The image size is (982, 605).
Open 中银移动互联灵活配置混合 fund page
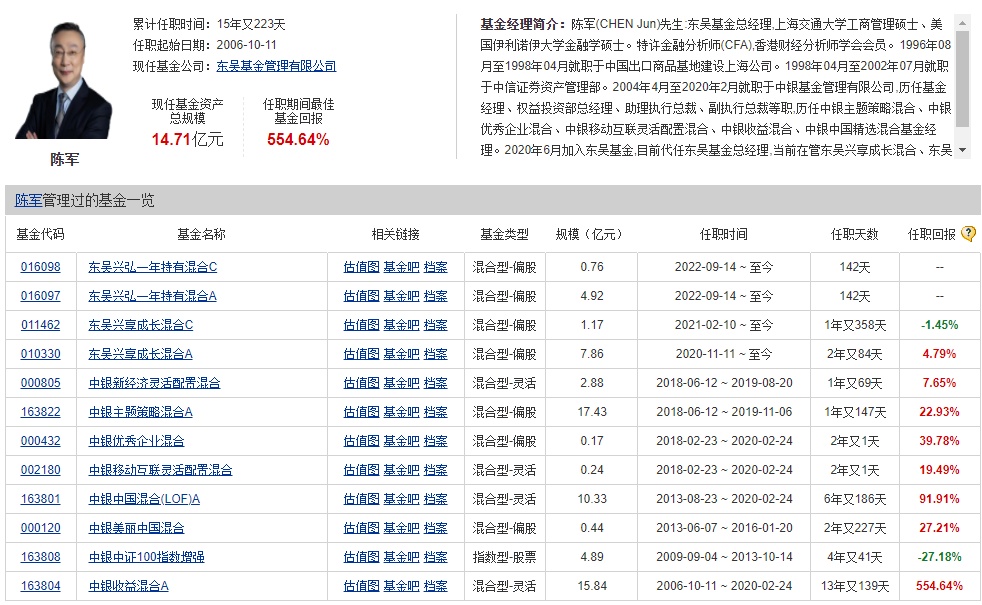[160, 470]
